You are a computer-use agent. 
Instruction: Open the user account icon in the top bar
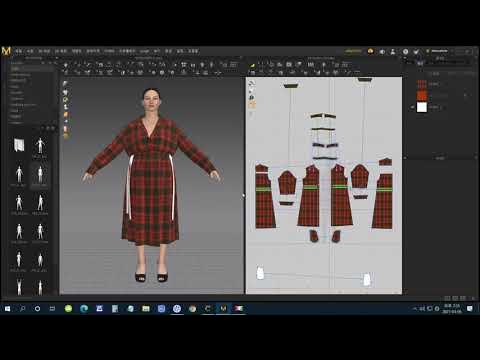click(x=393, y=51)
